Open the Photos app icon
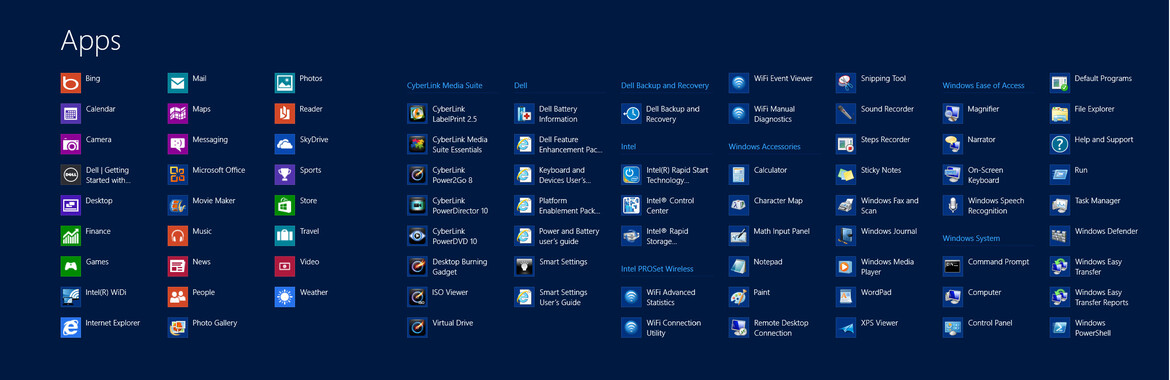The image size is (1170, 380). click(285, 83)
